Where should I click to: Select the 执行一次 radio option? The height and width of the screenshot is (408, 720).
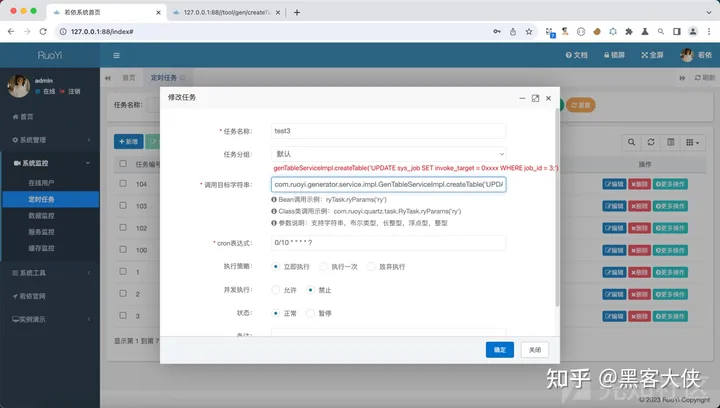323,266
